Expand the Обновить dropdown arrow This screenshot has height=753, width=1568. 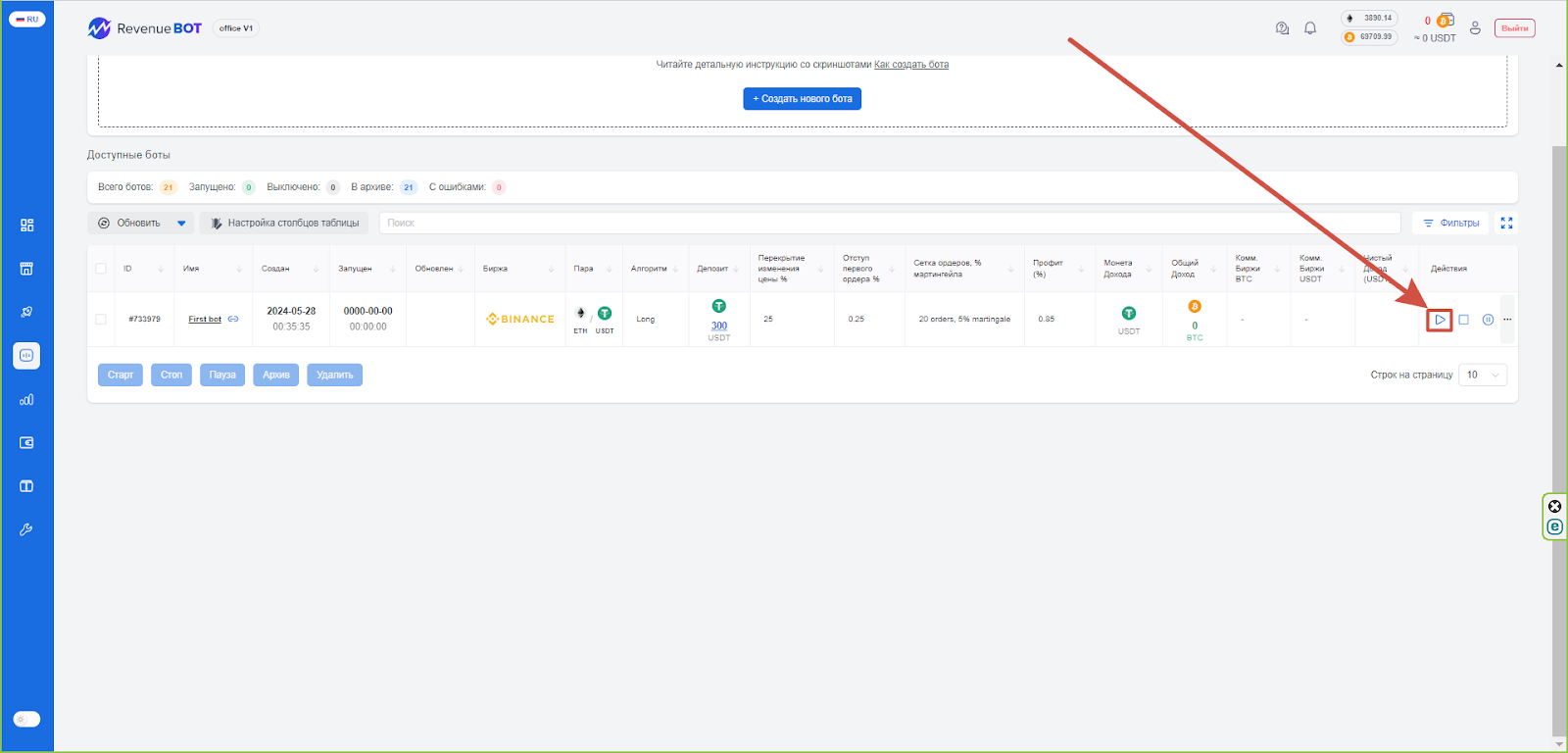click(x=181, y=224)
